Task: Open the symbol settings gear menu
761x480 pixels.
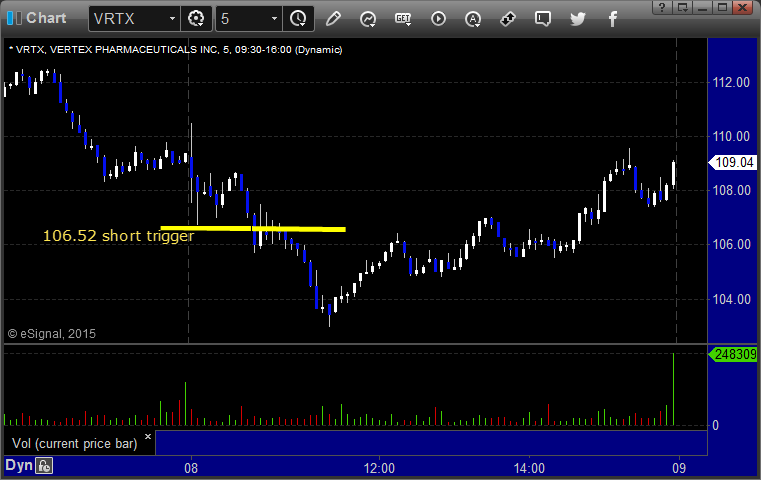Action: pyautogui.click(x=196, y=19)
